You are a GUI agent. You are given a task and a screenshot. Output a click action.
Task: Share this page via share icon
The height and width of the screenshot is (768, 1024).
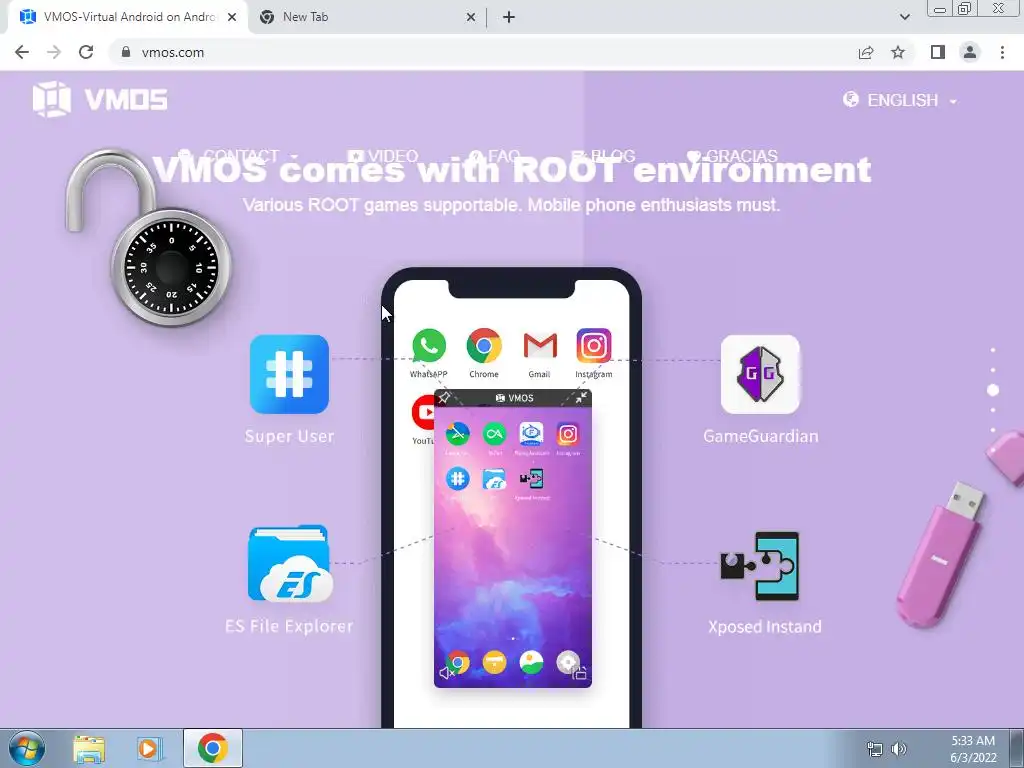(x=866, y=52)
